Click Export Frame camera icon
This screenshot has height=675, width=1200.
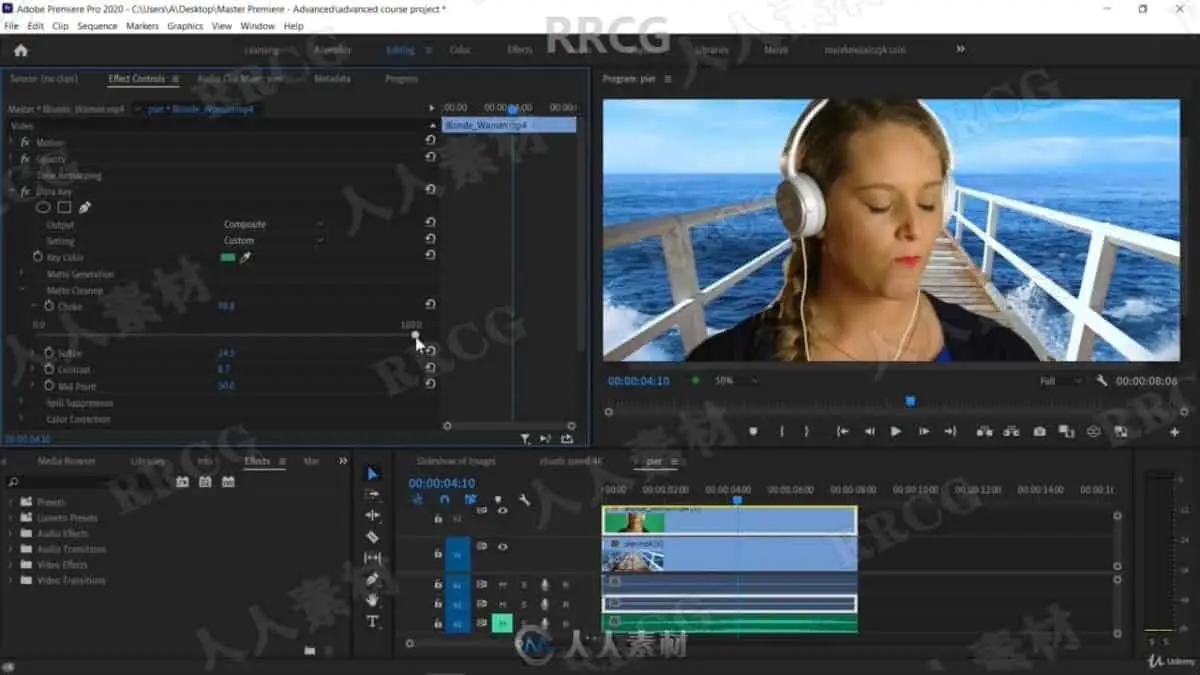click(1040, 432)
